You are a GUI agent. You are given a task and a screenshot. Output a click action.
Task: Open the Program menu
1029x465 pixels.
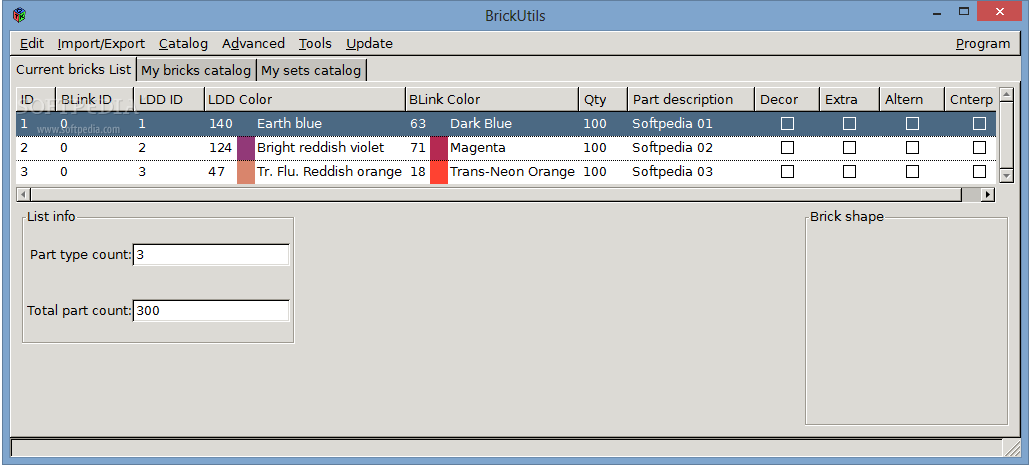[x=982, y=44]
